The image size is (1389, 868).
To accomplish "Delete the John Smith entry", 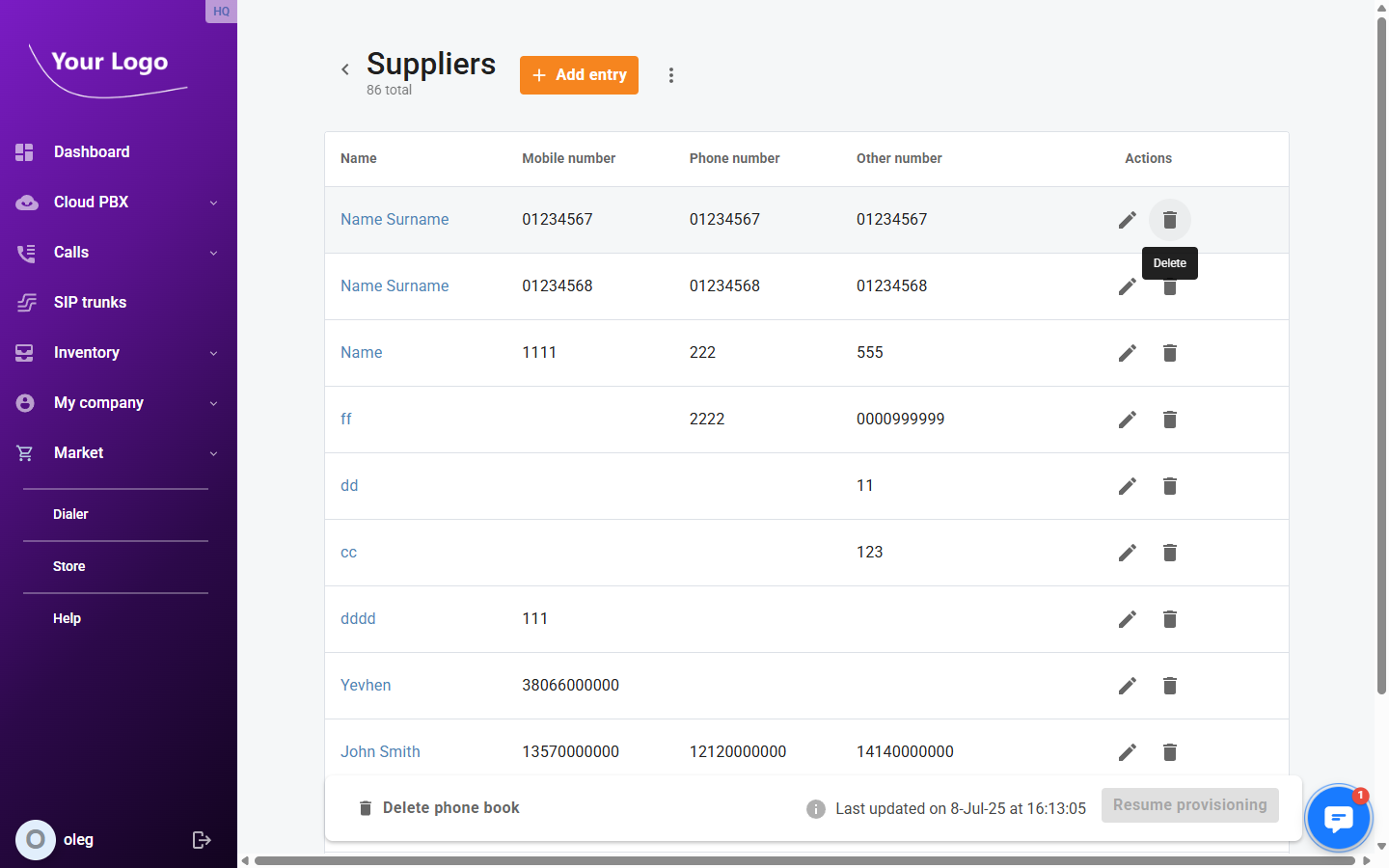I will click(1169, 752).
